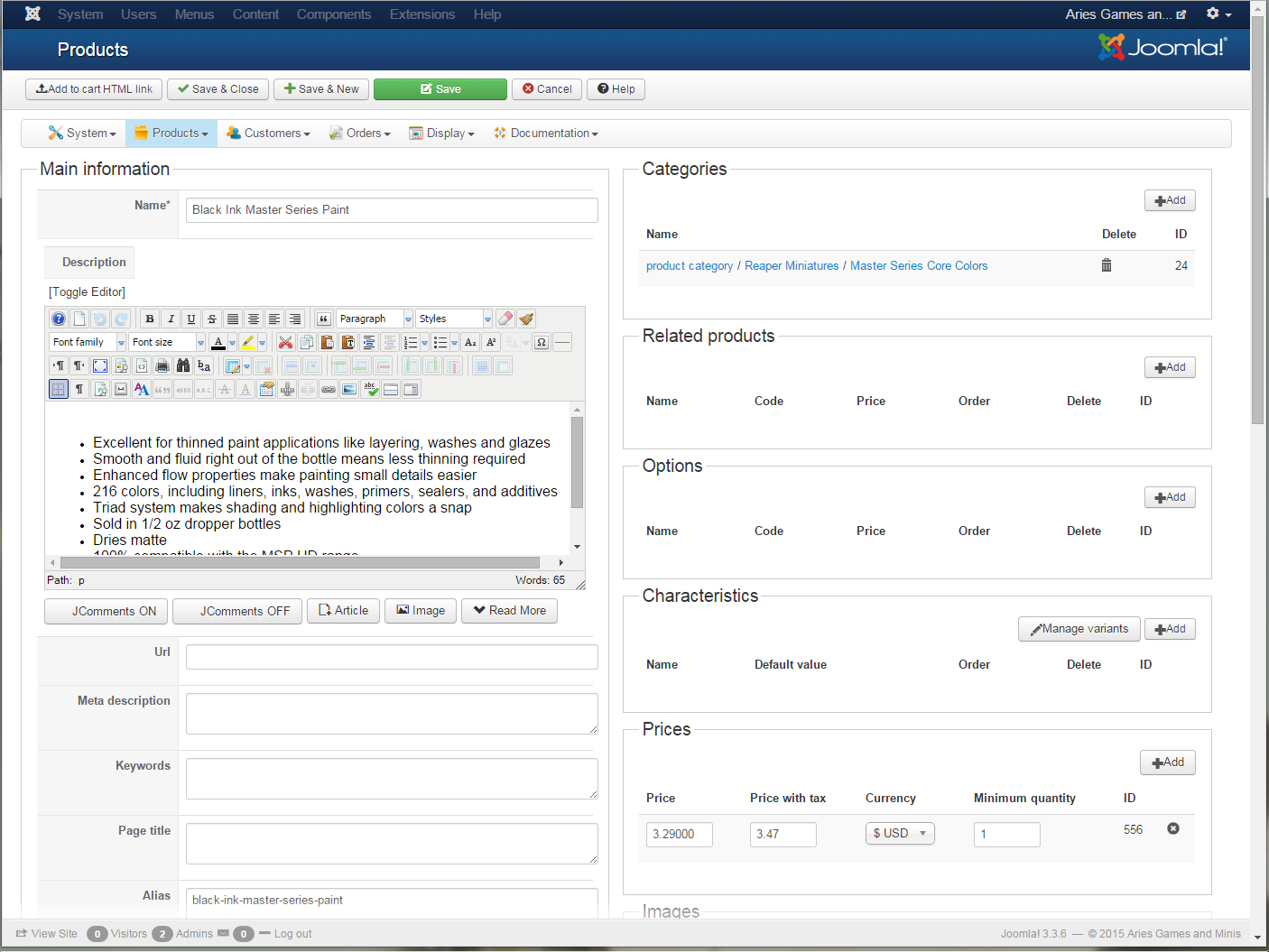Image resolution: width=1269 pixels, height=952 pixels.
Task: Toggle visual guidelines in the editor
Action: point(59,389)
